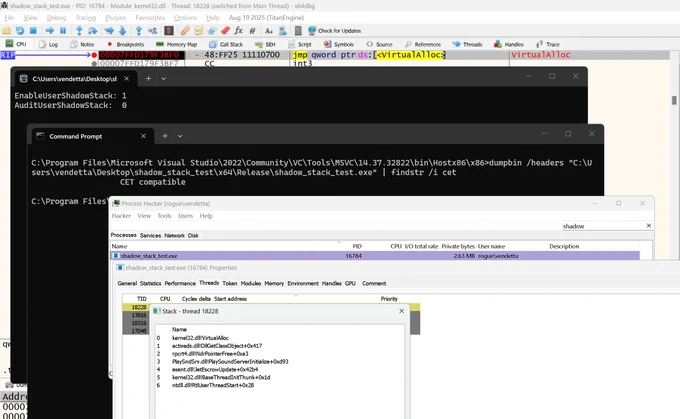Stop debugging with the blue square icon
The image size is (680, 419).
click(x=33, y=31)
